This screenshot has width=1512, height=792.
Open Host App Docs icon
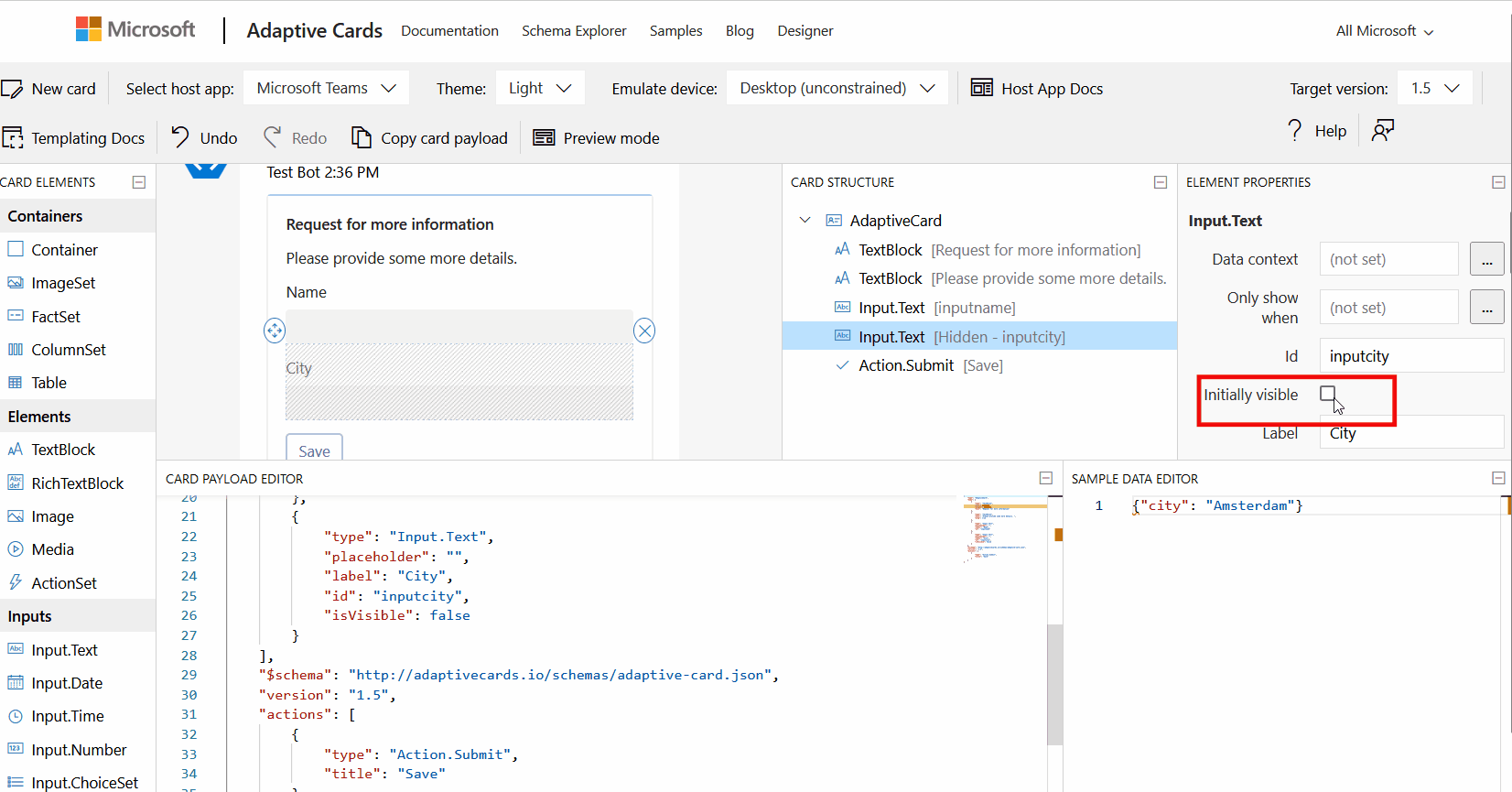982,88
